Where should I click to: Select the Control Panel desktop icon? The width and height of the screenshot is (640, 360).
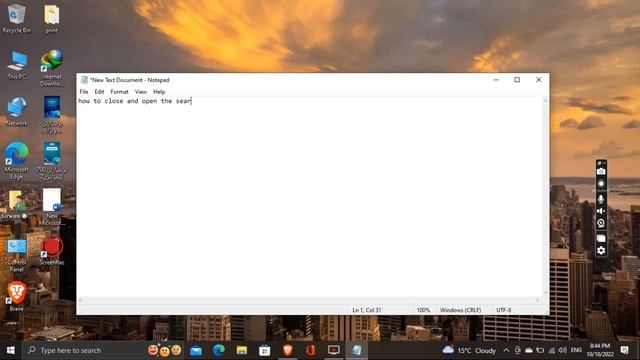coord(16,256)
